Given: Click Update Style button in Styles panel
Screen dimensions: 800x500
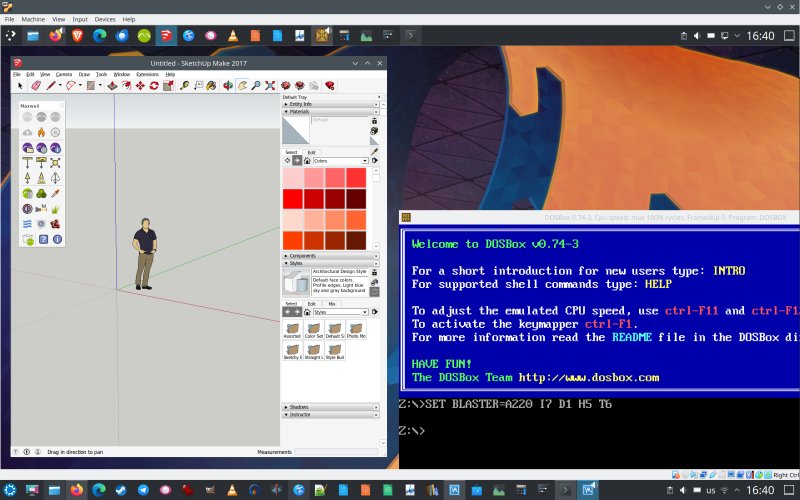Looking at the screenshot, I should click(374, 292).
